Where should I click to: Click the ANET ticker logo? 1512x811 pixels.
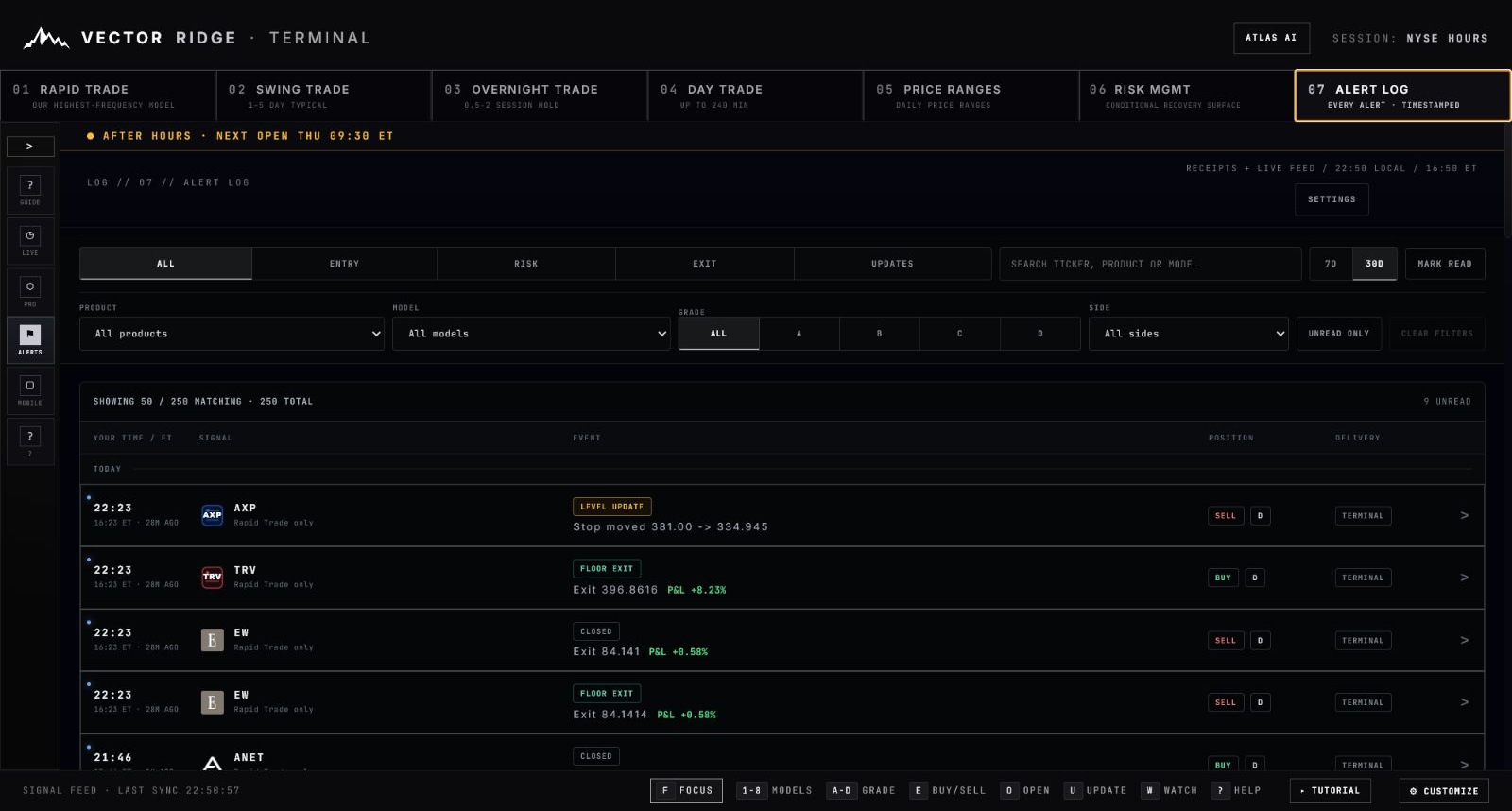pyautogui.click(x=213, y=763)
